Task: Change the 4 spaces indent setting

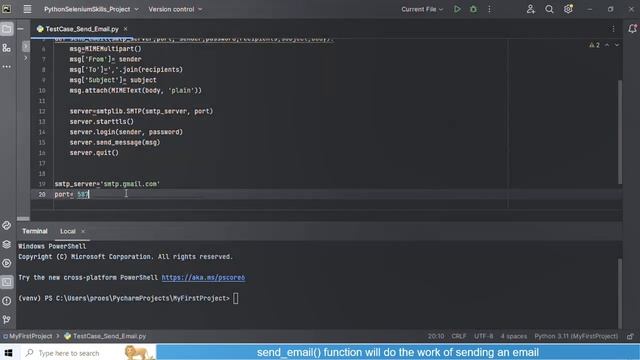Action: point(514,336)
